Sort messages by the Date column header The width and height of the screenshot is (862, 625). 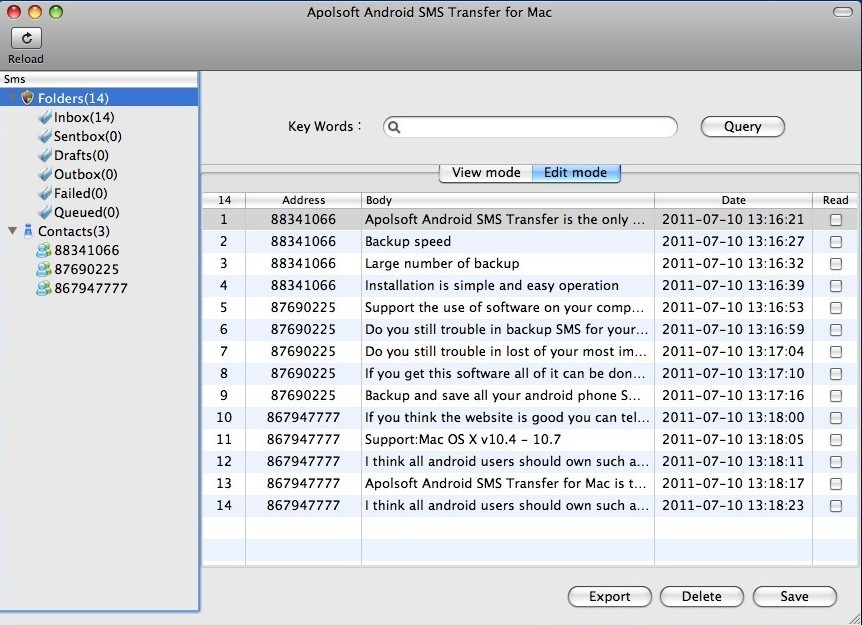(733, 200)
